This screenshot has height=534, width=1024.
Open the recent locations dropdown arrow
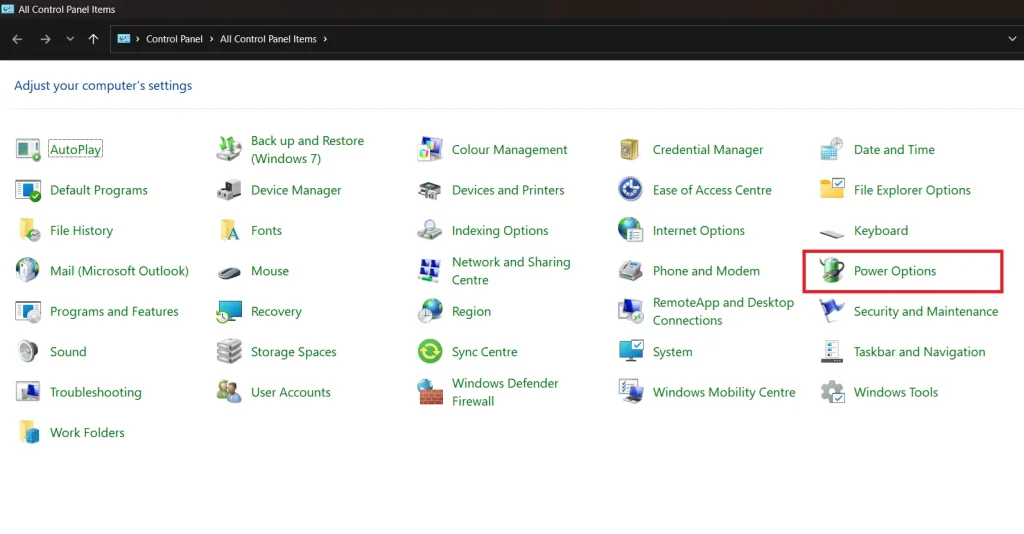click(x=70, y=39)
